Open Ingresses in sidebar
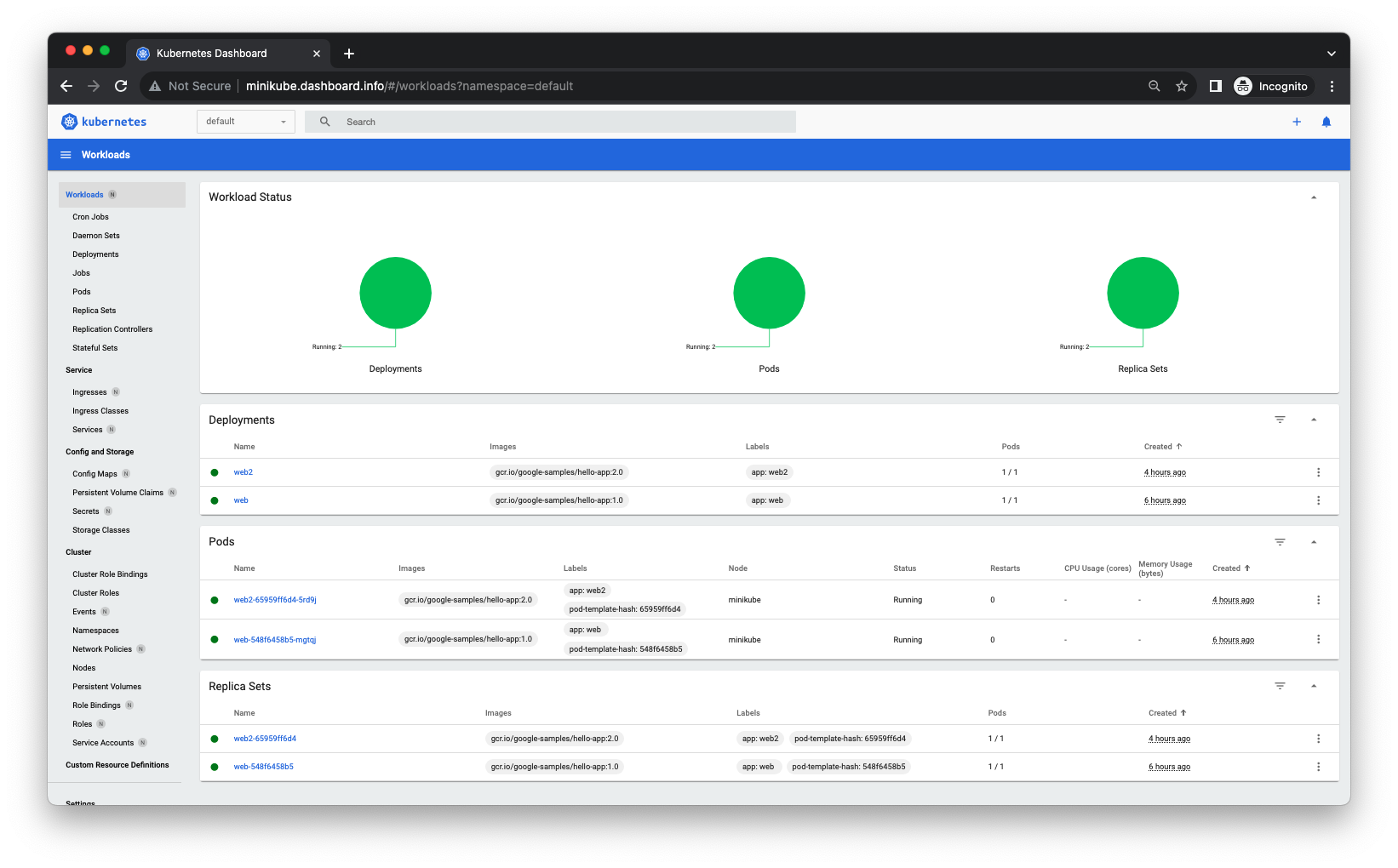The width and height of the screenshot is (1398, 868). click(89, 392)
